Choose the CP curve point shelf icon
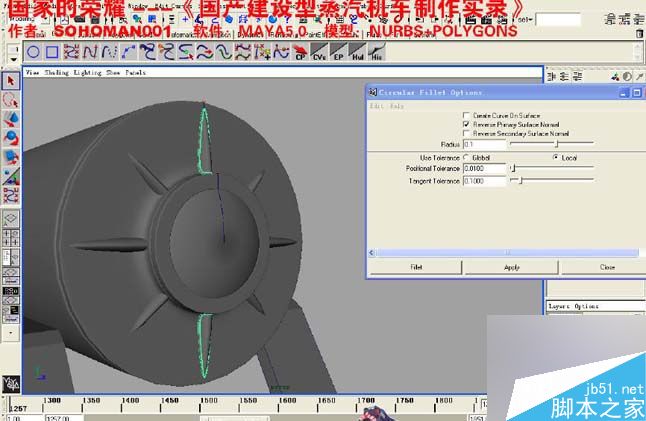 [x=300, y=52]
